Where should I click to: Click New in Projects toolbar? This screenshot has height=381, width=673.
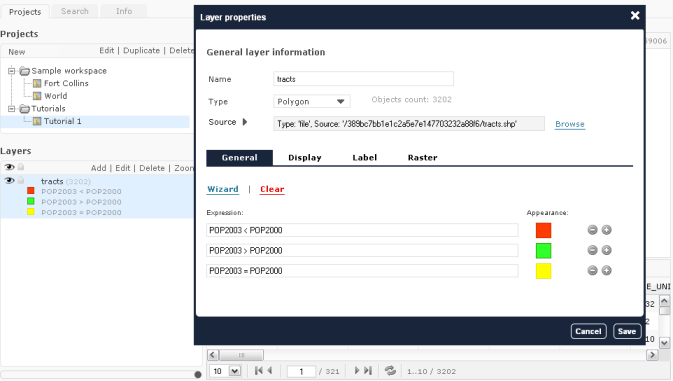pos(17,52)
